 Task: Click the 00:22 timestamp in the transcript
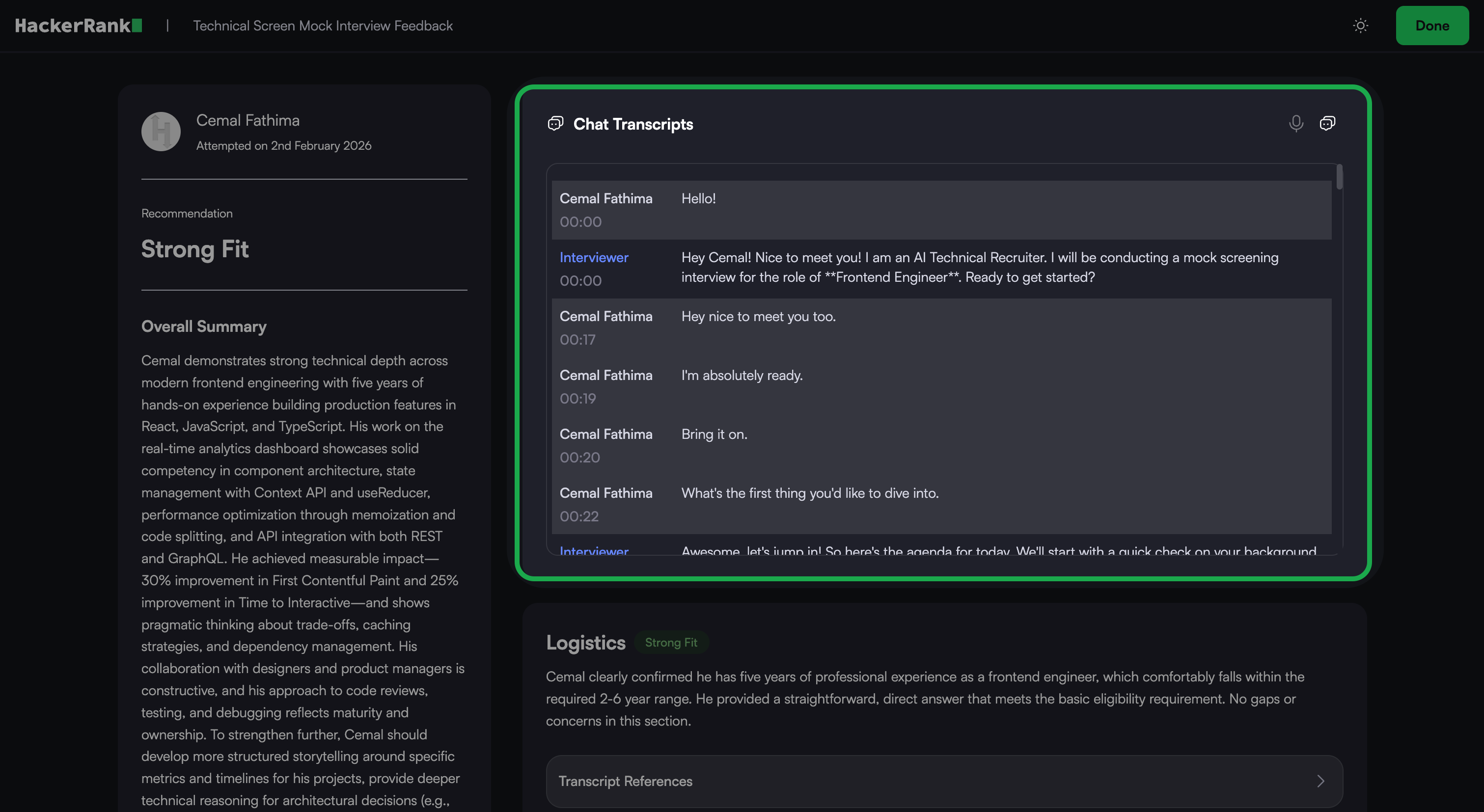click(x=579, y=516)
